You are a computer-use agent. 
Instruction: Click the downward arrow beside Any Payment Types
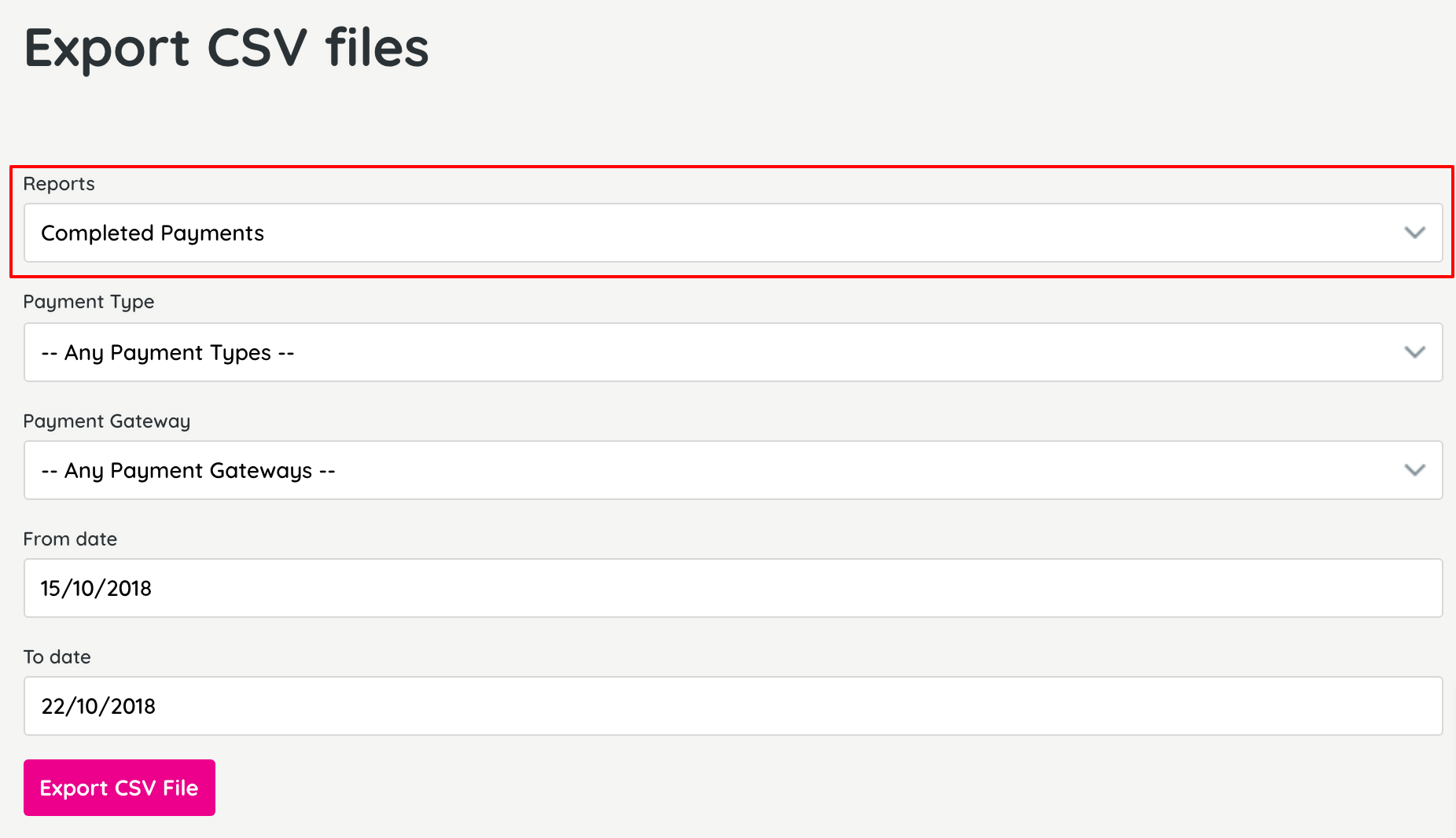pos(1414,352)
